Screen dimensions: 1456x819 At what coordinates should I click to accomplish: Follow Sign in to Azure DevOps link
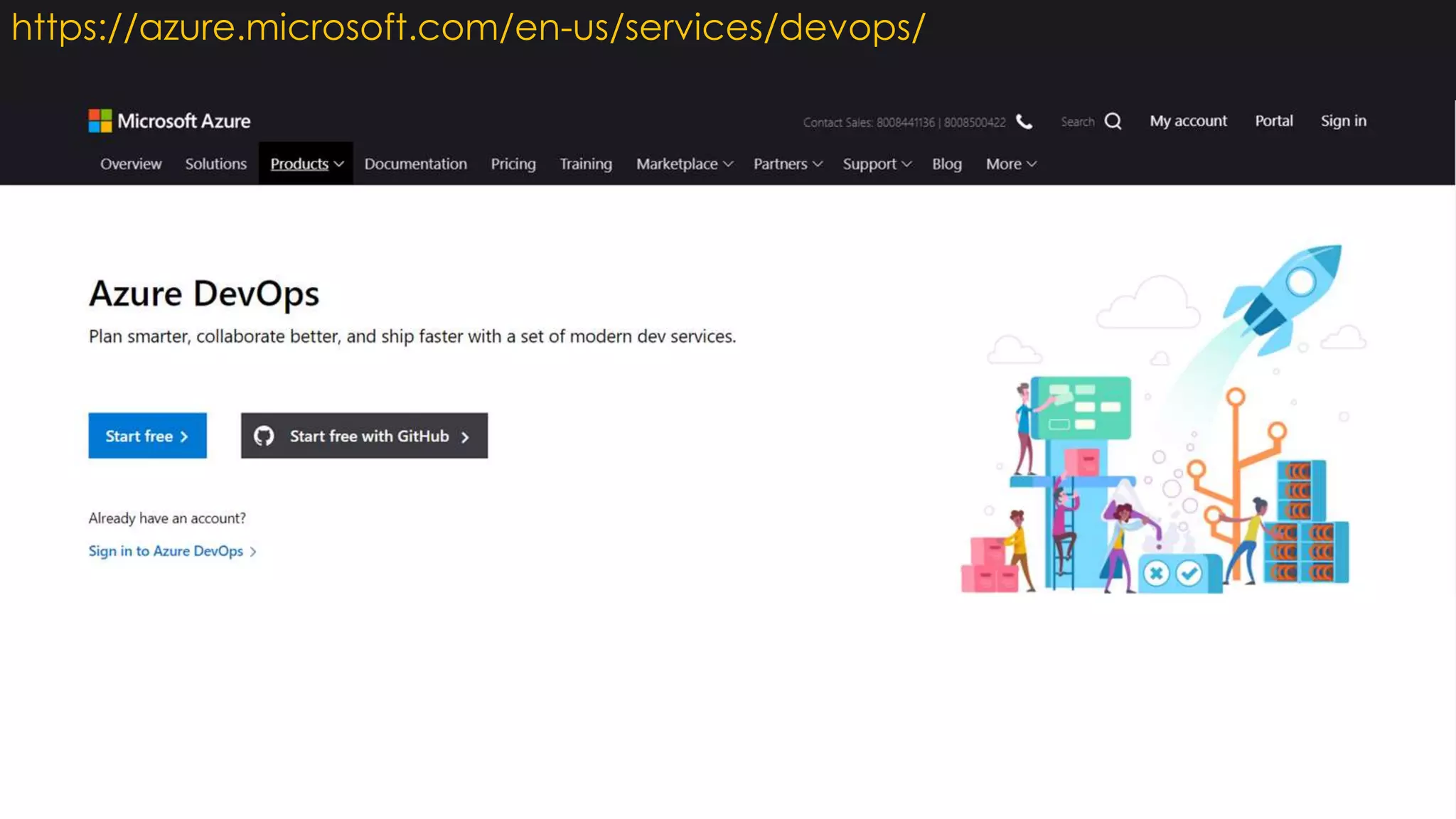tap(172, 551)
